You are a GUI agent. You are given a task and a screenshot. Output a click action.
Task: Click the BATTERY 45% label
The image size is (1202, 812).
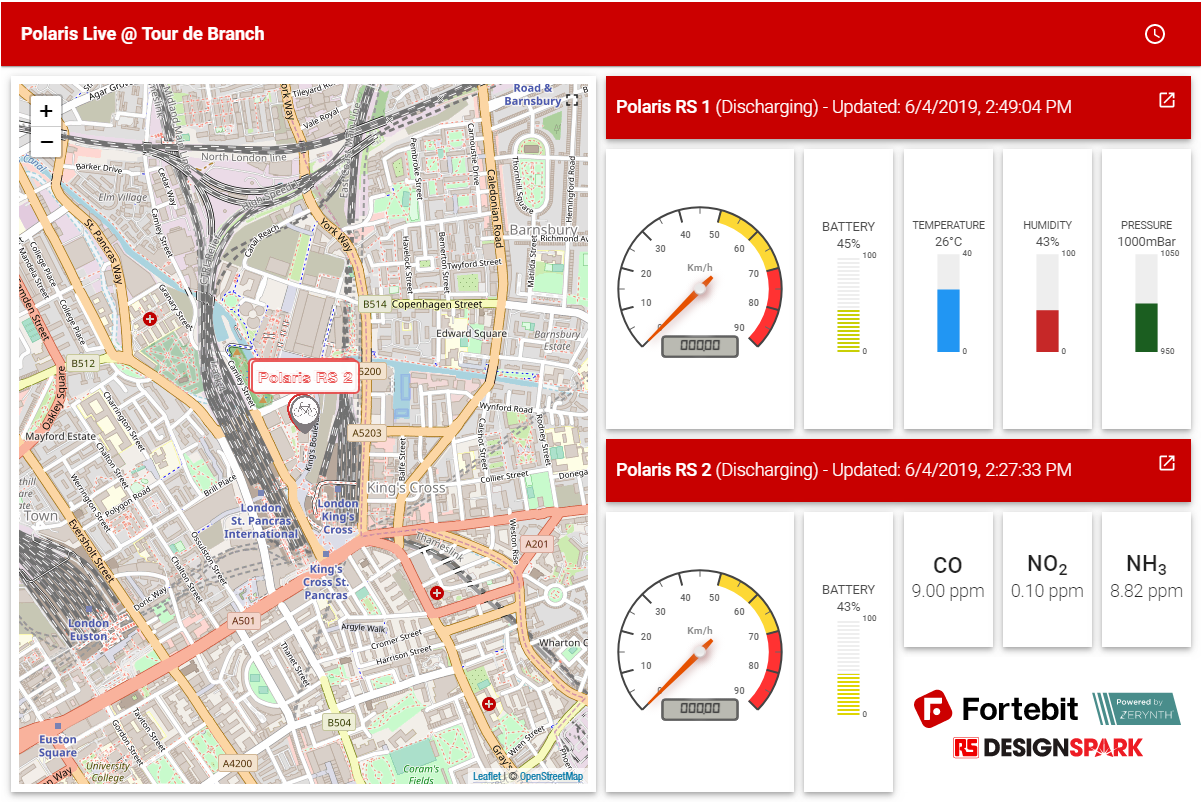coord(848,235)
